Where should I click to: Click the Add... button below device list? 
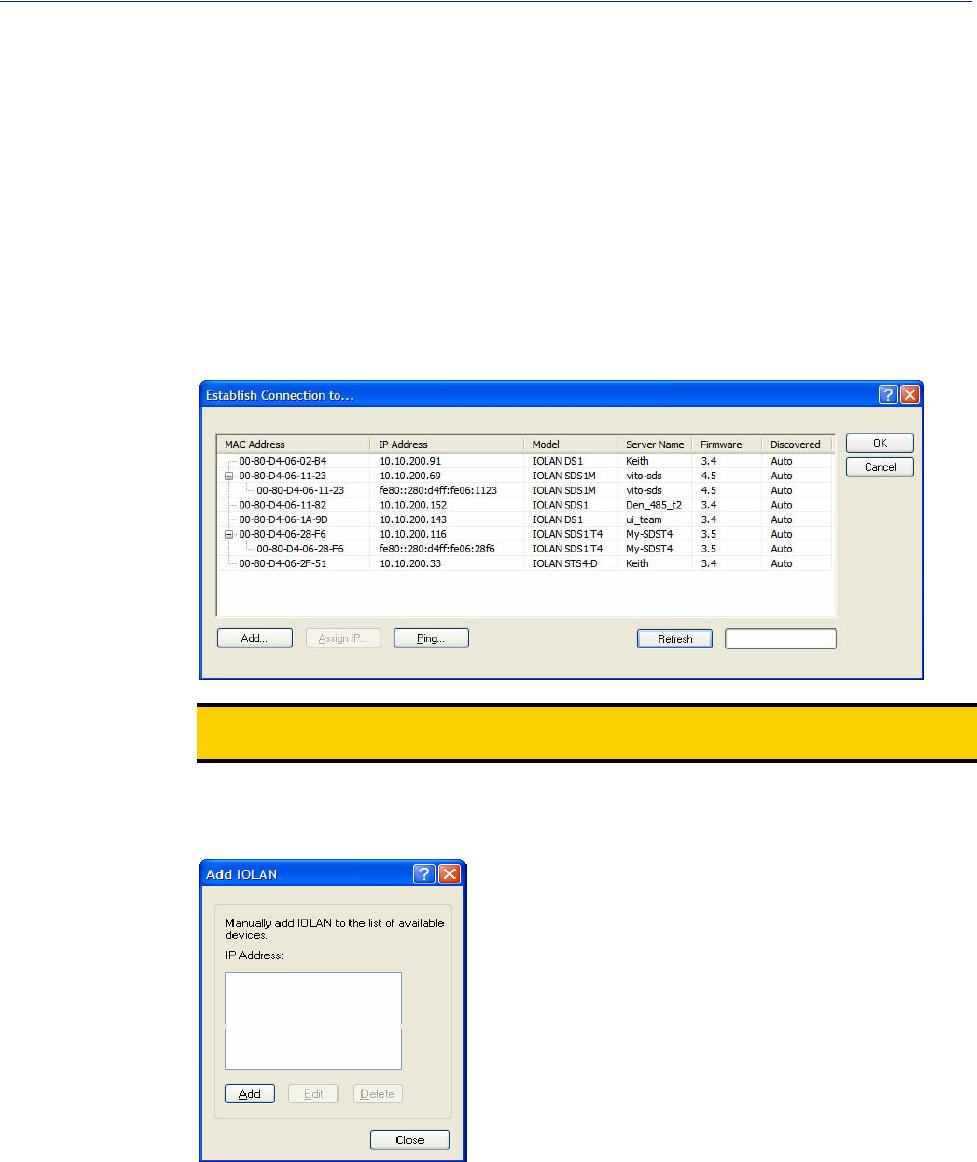[254, 638]
